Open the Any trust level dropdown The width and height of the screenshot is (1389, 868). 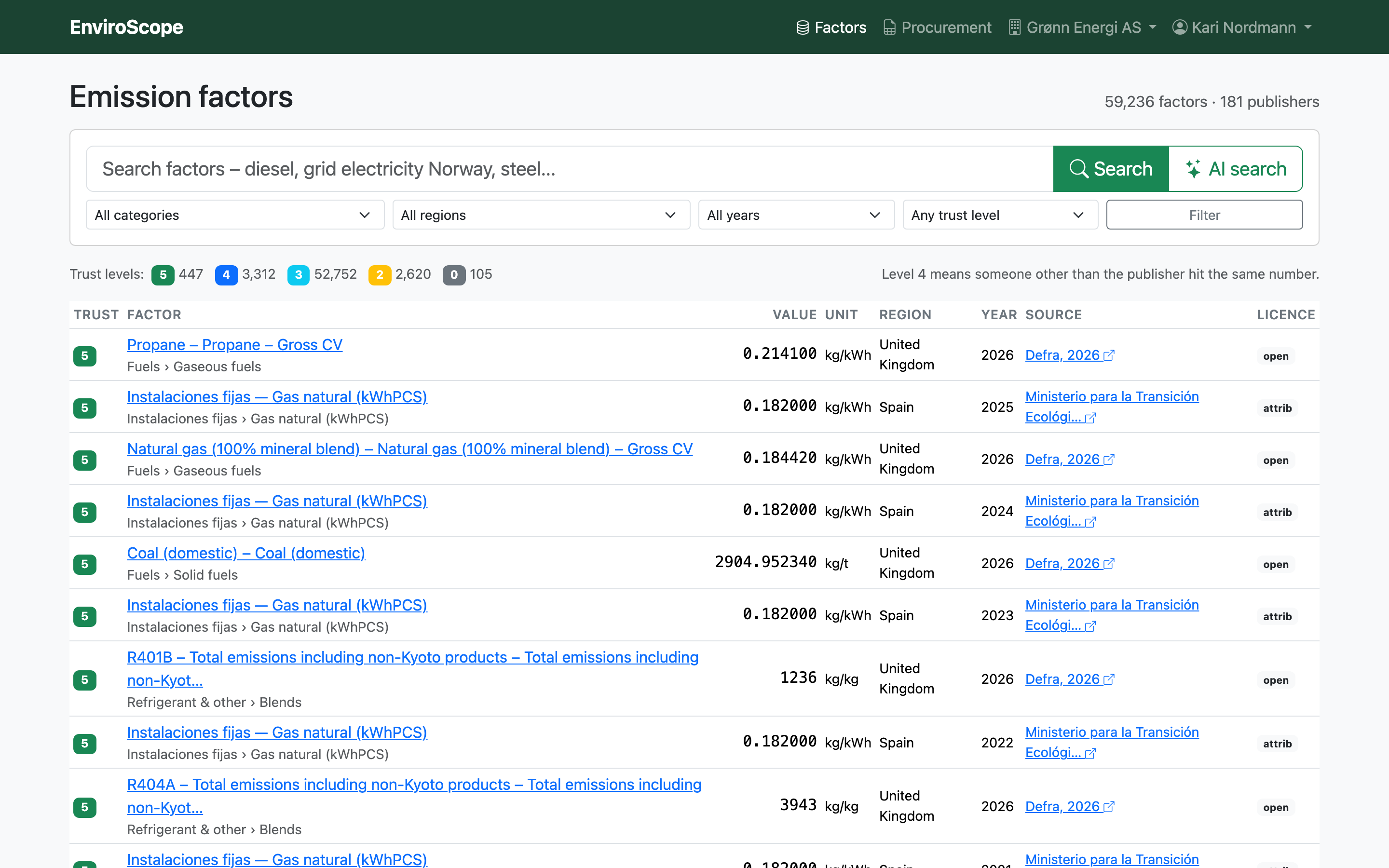[1000, 215]
